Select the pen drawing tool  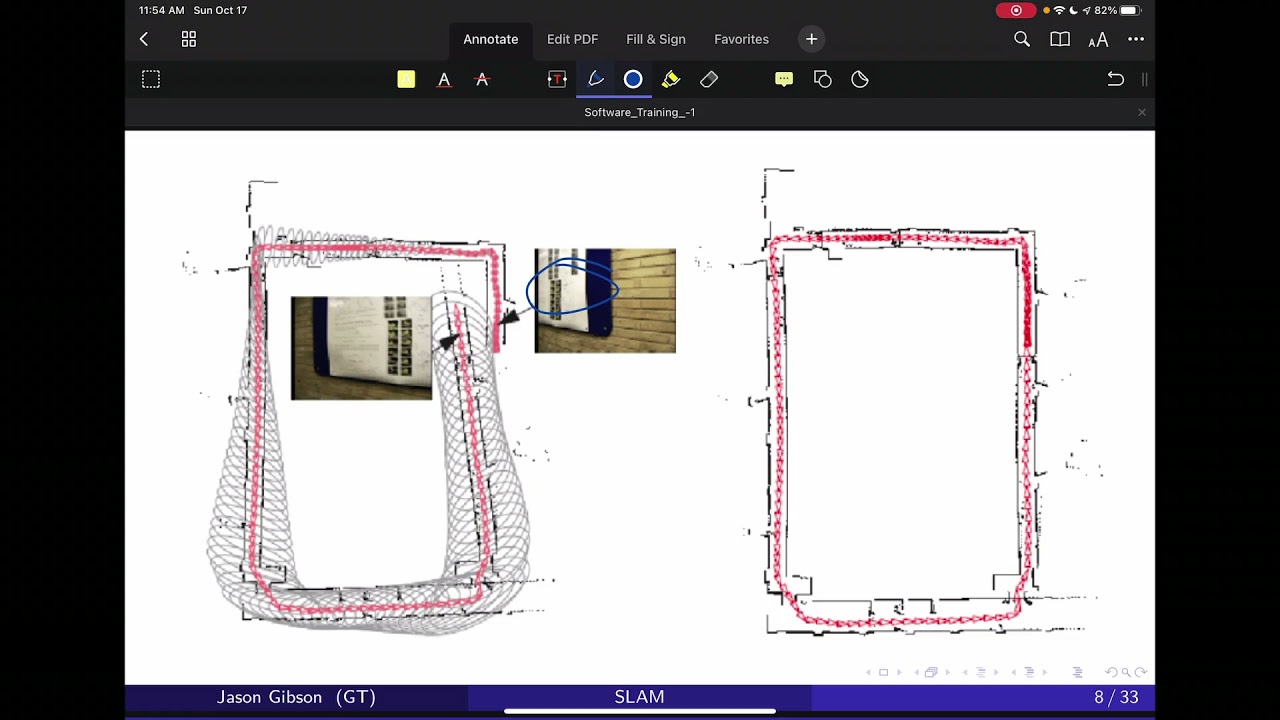pos(595,79)
